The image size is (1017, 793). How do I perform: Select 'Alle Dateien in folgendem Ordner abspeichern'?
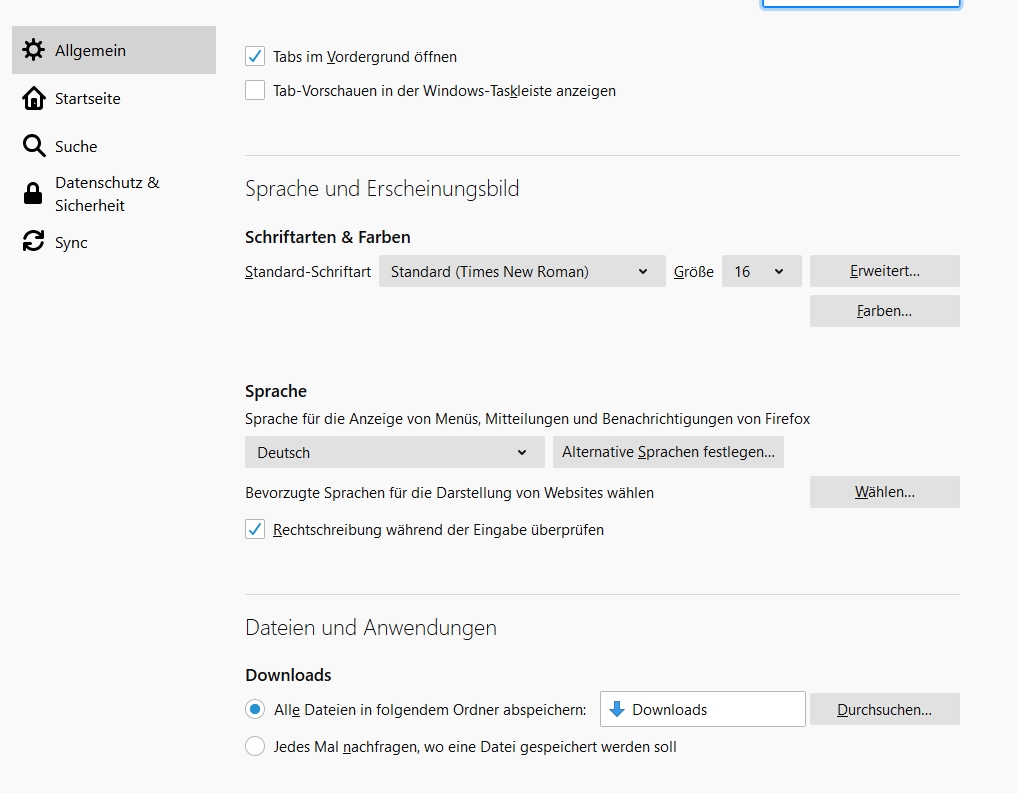coord(255,709)
